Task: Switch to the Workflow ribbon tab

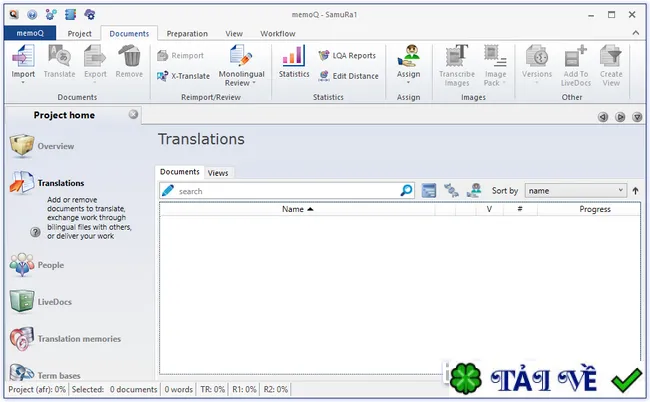Action: [278, 34]
